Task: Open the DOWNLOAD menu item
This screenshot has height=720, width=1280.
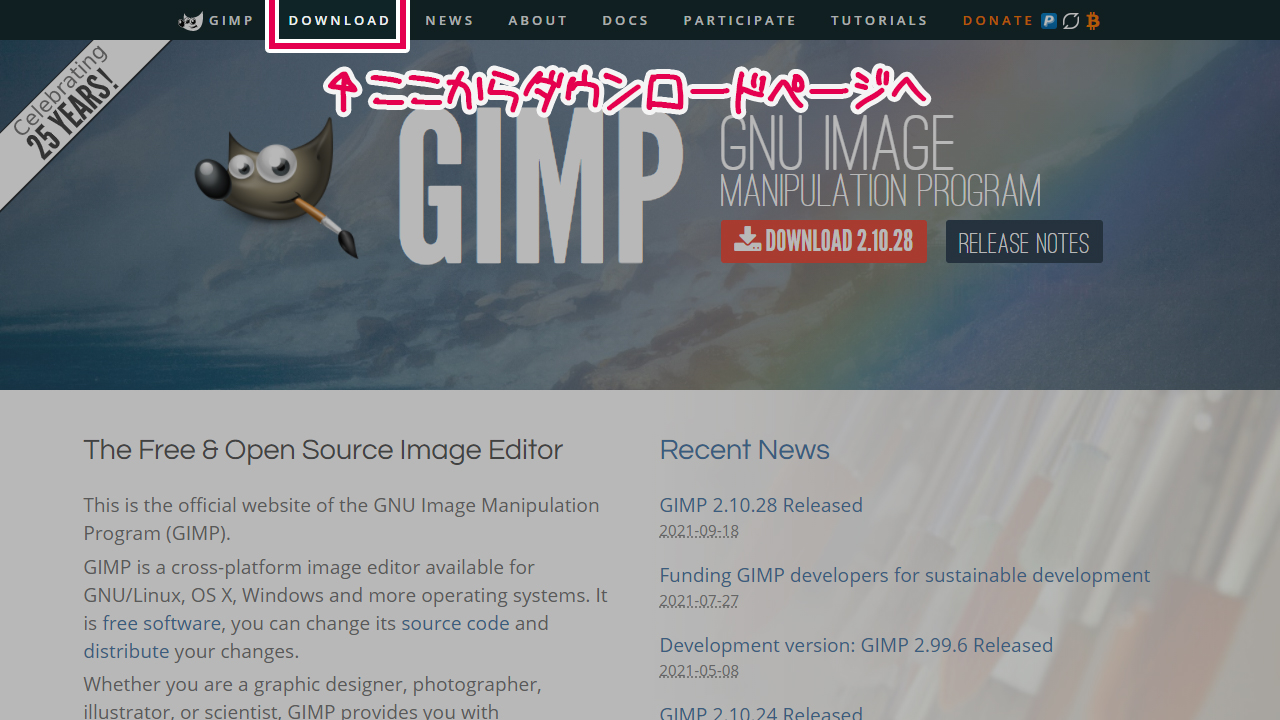Action: coord(339,20)
